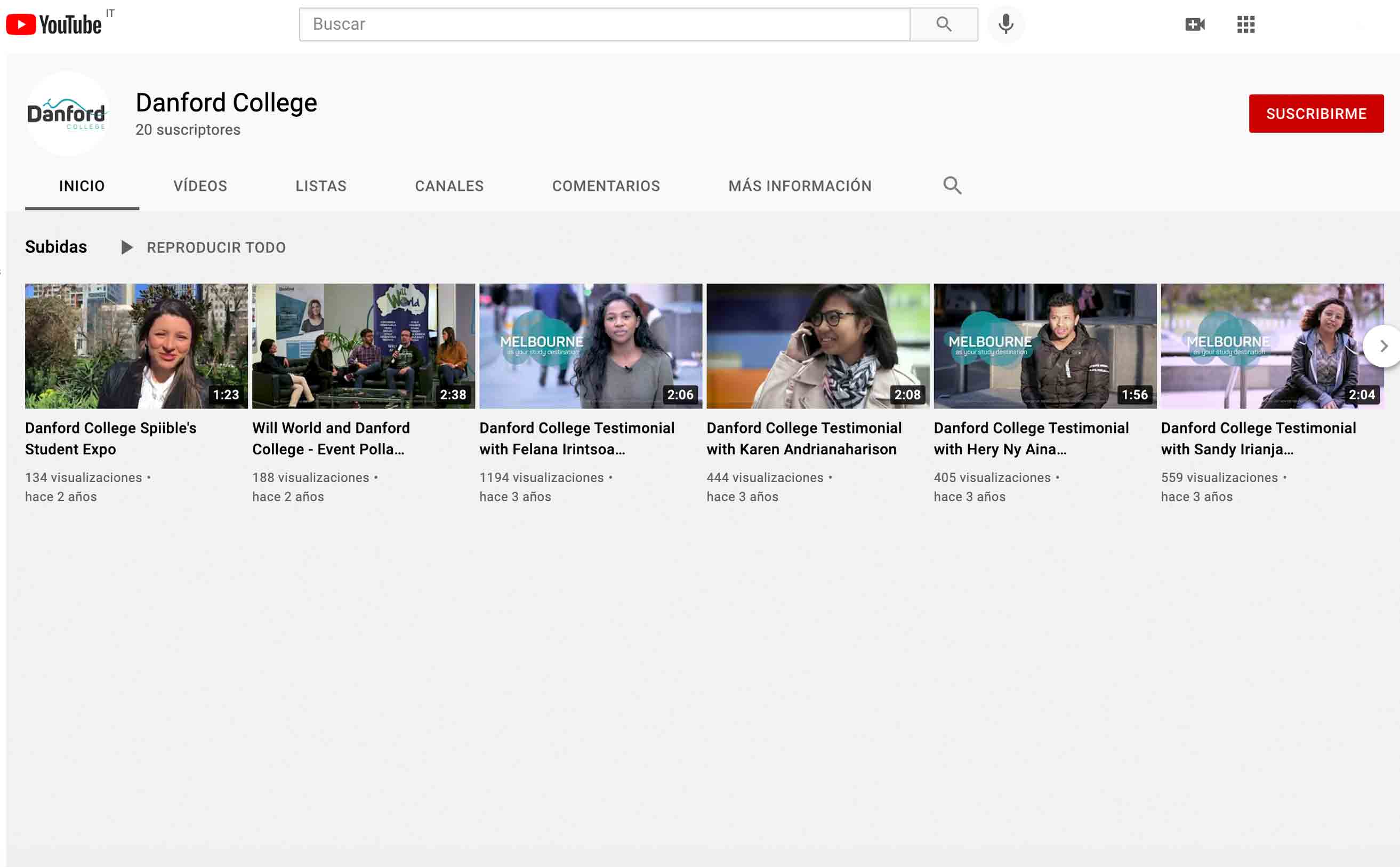Image resolution: width=1400 pixels, height=867 pixels.
Task: Open the Sandy Irianja testimonial thumbnail
Action: pyautogui.click(x=1272, y=346)
